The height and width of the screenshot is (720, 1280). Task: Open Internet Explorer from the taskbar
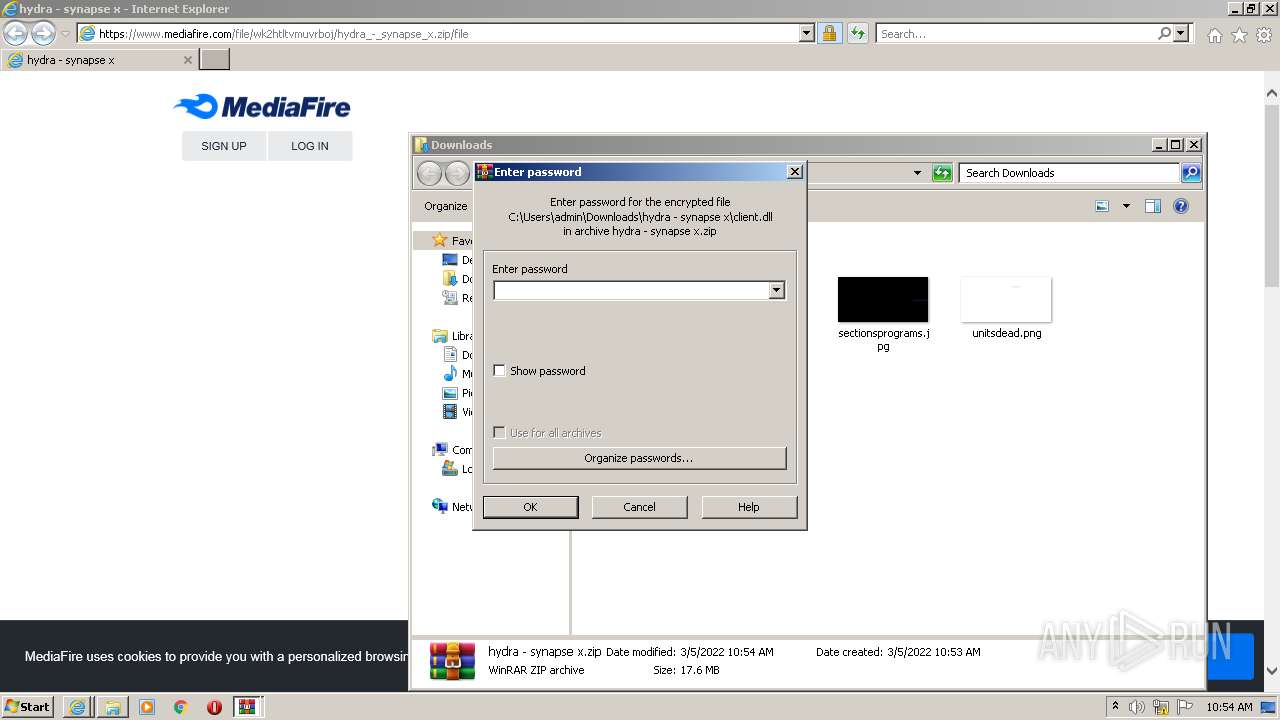pos(77,707)
